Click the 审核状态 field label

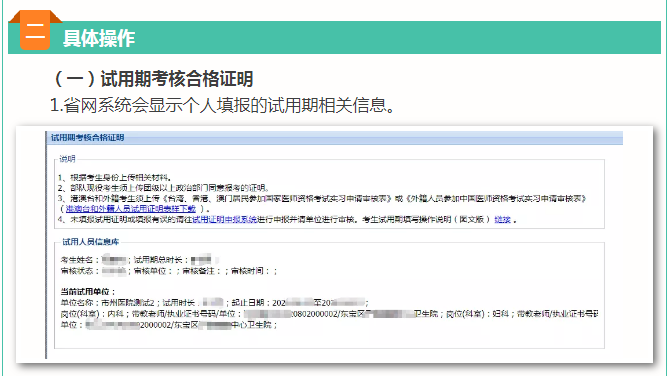[80, 271]
